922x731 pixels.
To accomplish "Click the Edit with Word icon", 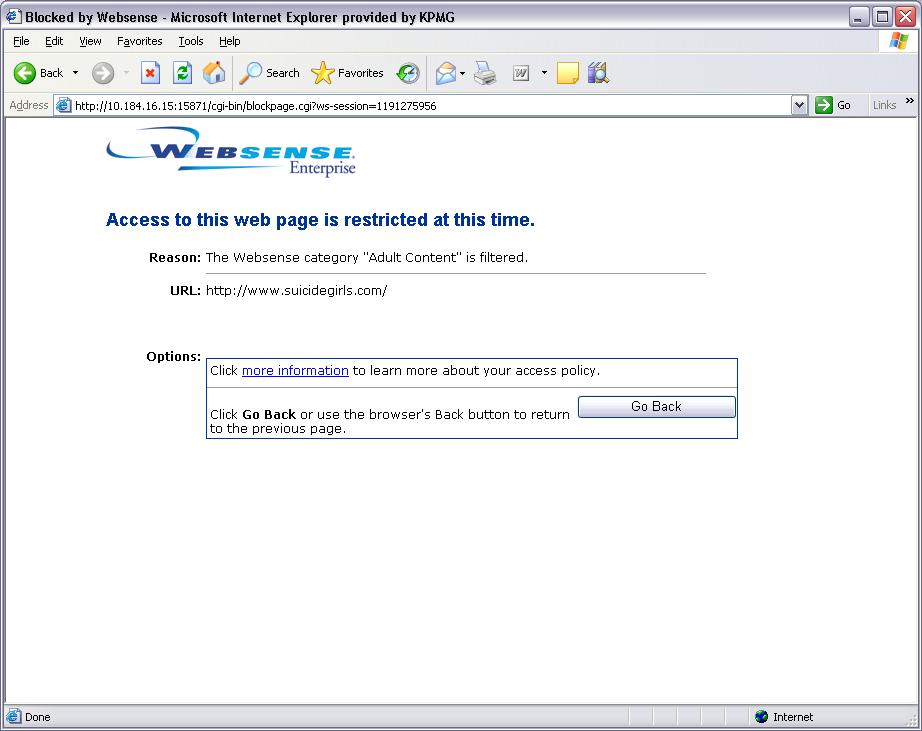I will [521, 73].
